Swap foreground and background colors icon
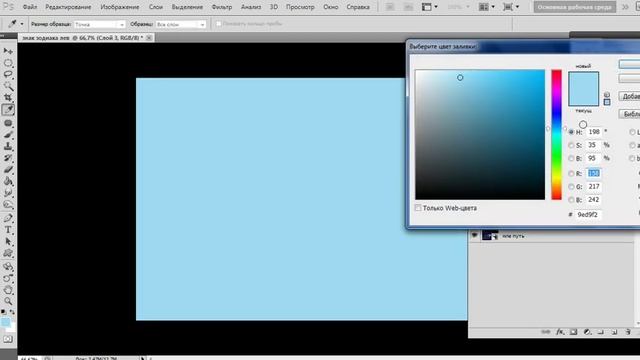Image resolution: width=640 pixels, height=360 pixels. tap(12, 312)
